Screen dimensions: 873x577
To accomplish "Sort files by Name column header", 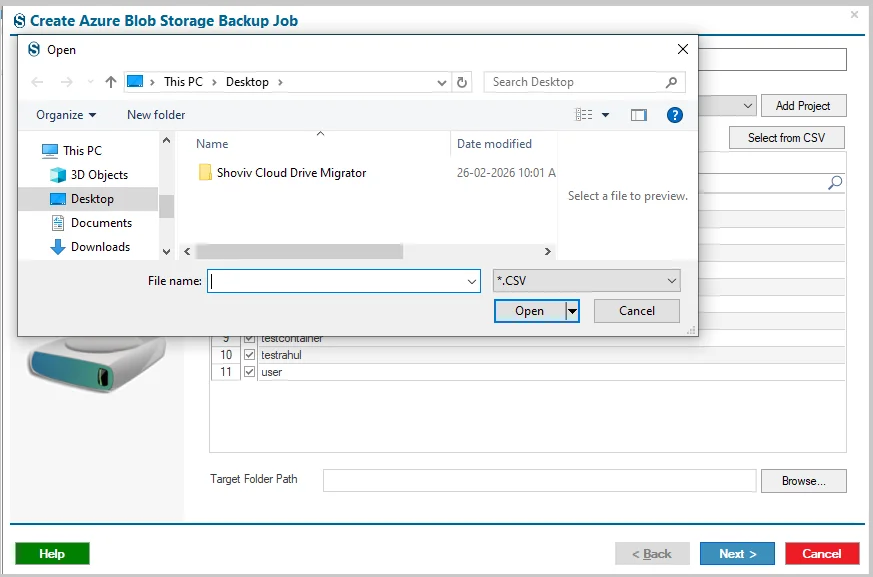I will pyautogui.click(x=212, y=144).
